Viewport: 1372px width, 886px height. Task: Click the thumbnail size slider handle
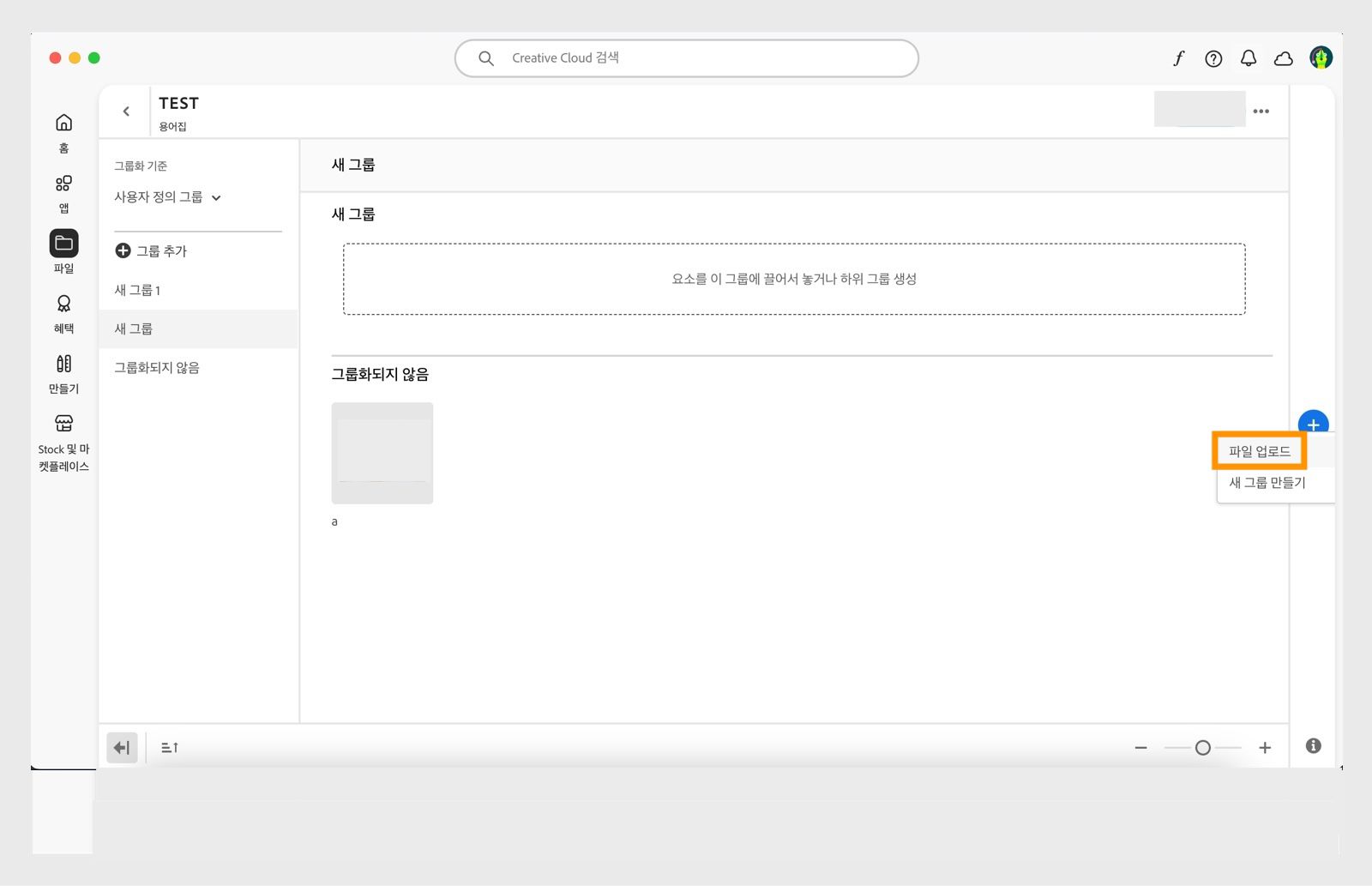1203,748
